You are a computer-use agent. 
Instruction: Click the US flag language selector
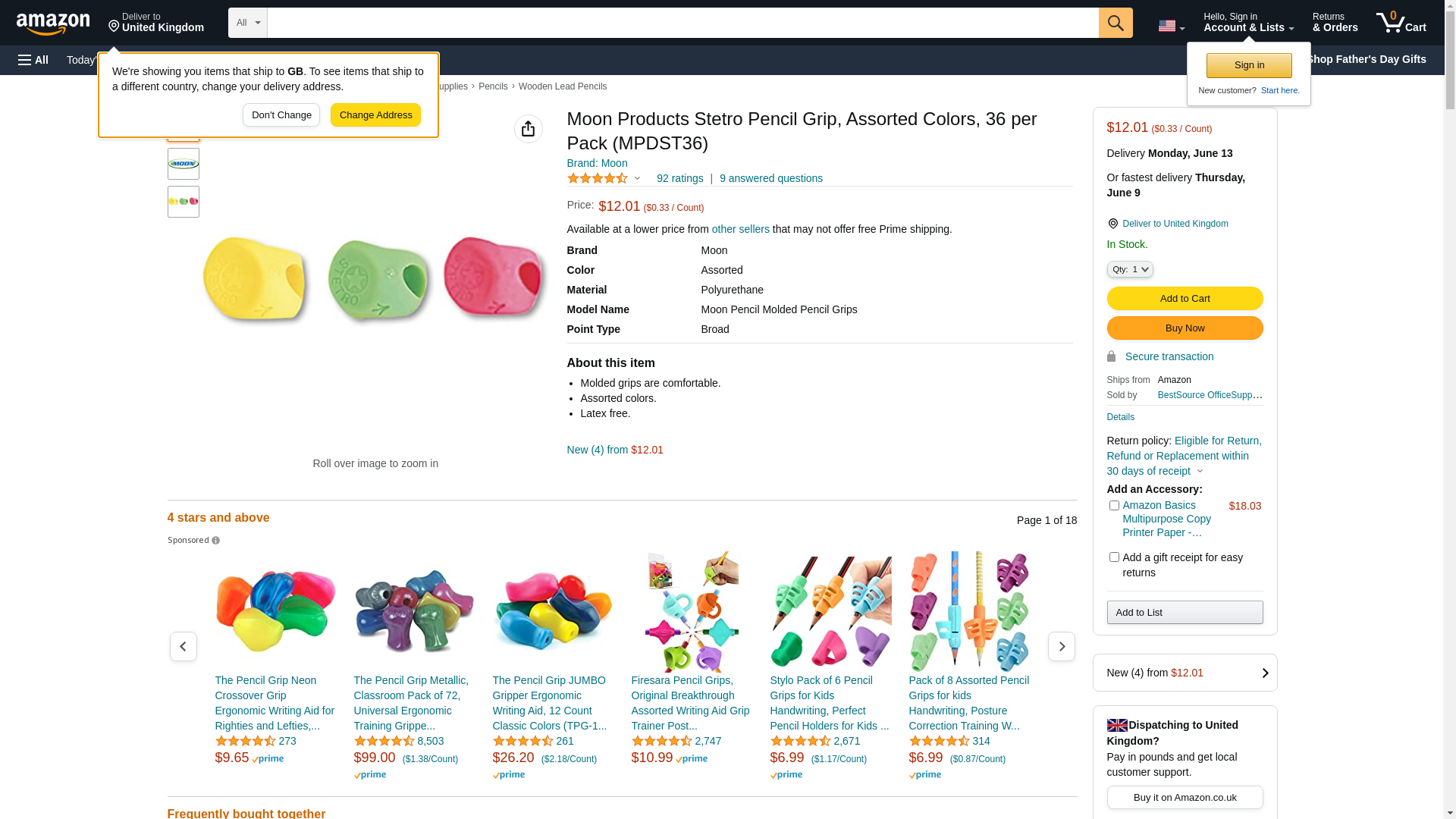pos(1171,26)
